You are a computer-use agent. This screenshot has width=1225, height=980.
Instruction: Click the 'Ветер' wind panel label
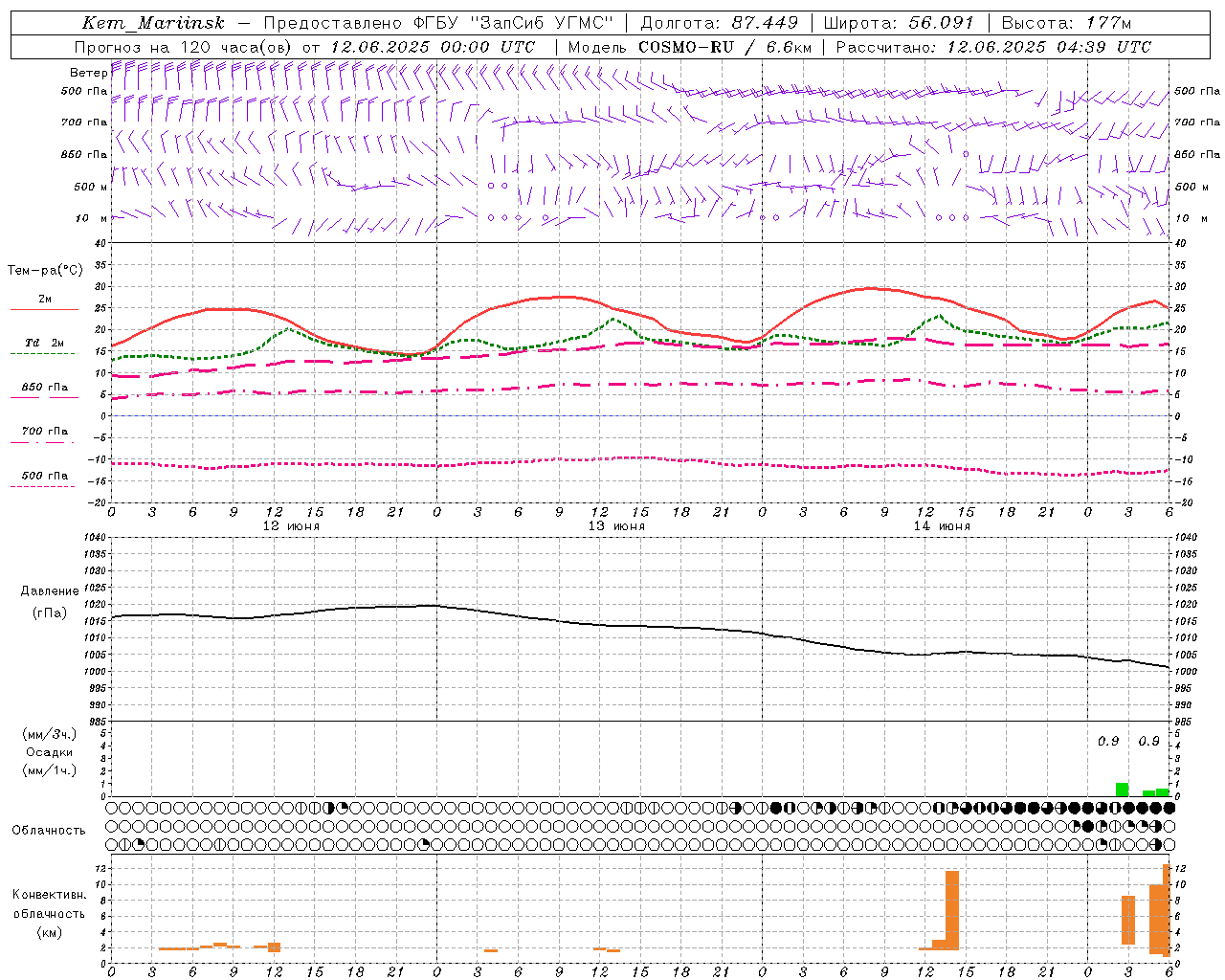[x=88, y=73]
